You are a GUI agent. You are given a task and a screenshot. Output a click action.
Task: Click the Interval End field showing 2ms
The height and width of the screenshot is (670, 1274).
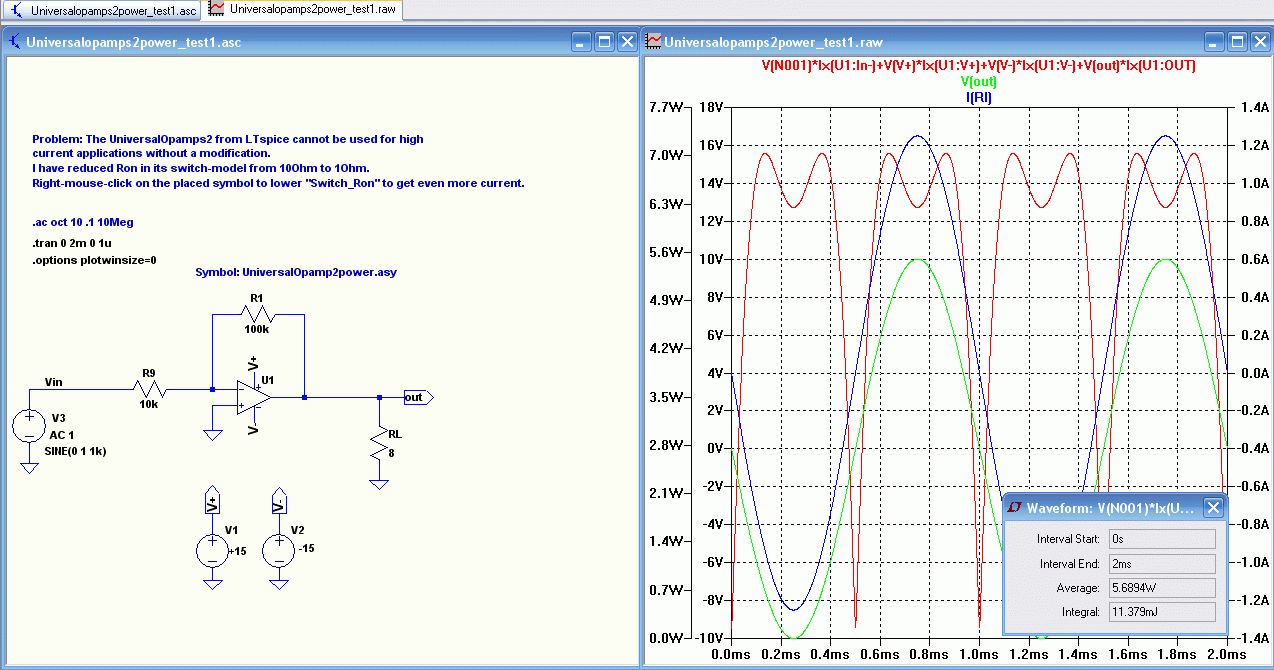[1160, 564]
